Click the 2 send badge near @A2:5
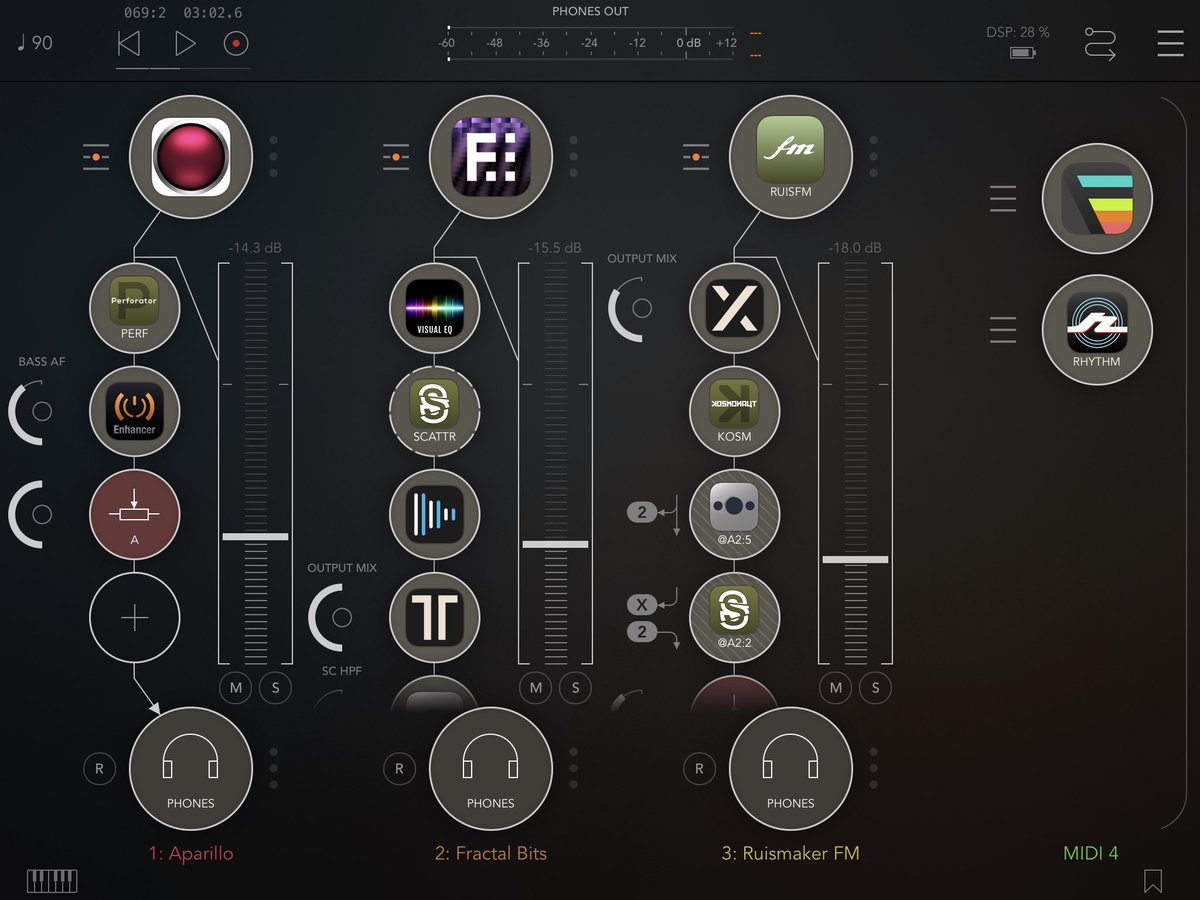This screenshot has height=900, width=1200. pyautogui.click(x=642, y=513)
